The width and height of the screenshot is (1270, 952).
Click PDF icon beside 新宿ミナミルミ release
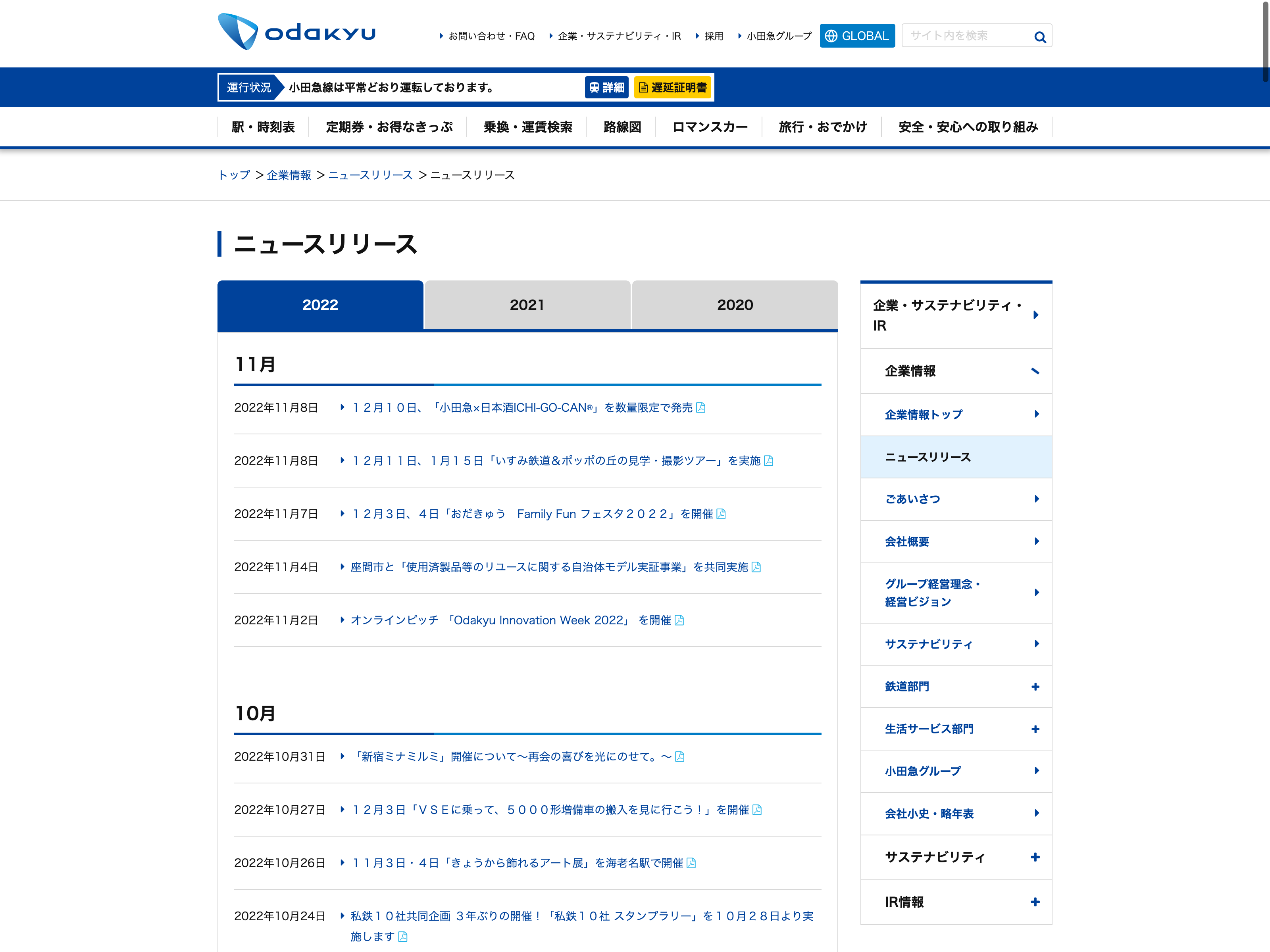pyautogui.click(x=680, y=756)
